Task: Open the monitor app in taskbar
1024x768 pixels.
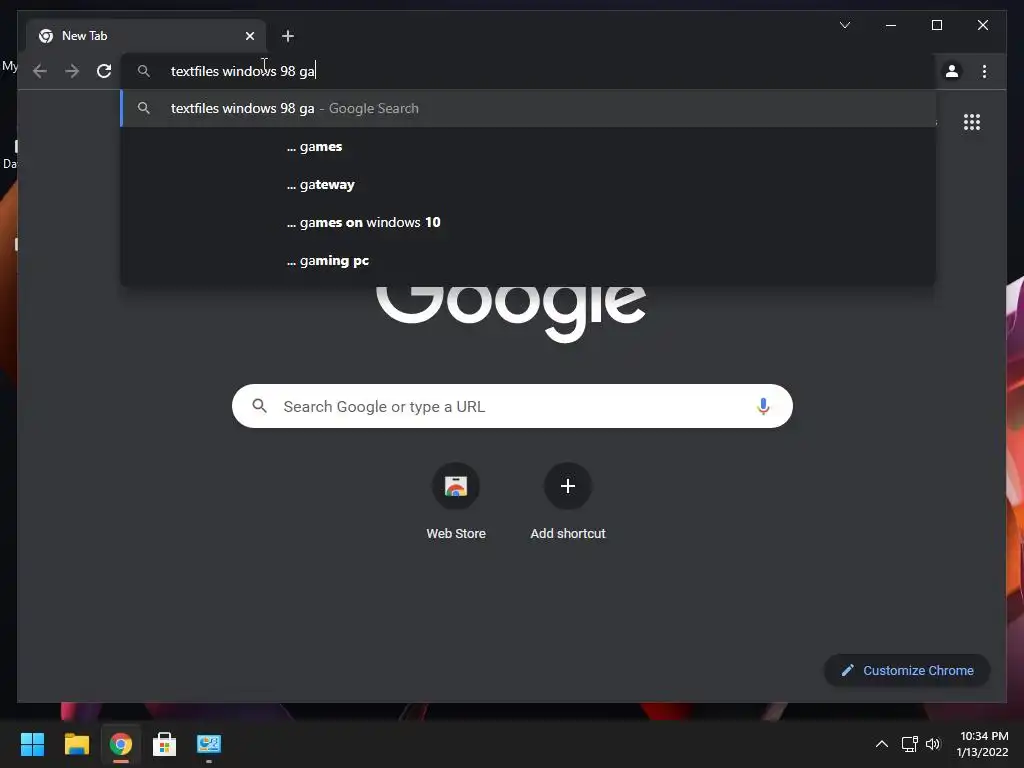Action: click(x=209, y=744)
